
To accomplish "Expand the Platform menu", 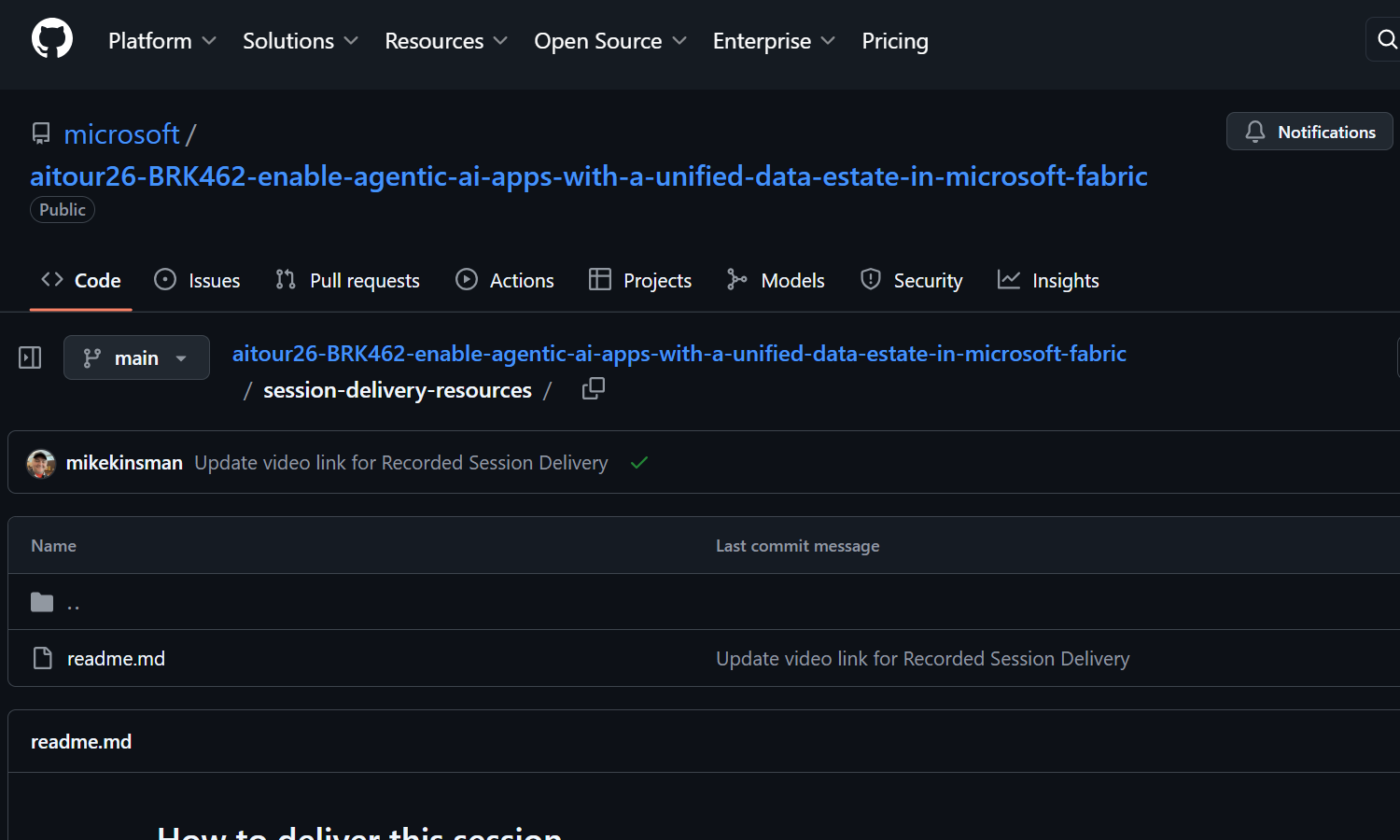I will pyautogui.click(x=161, y=41).
